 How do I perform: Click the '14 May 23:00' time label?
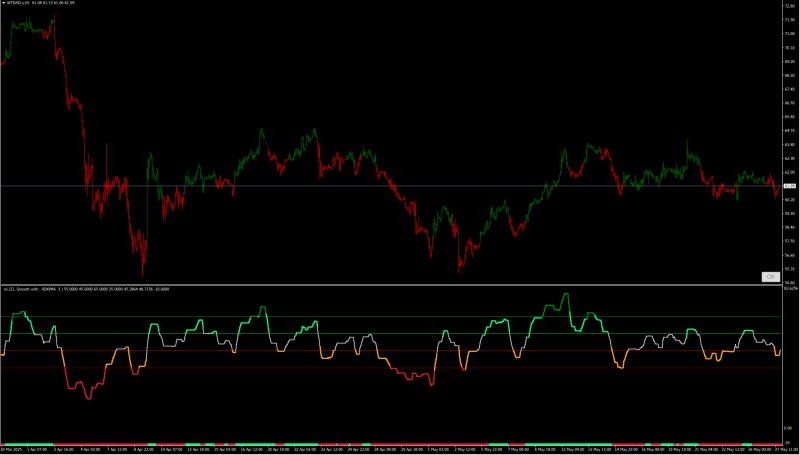[626, 449]
